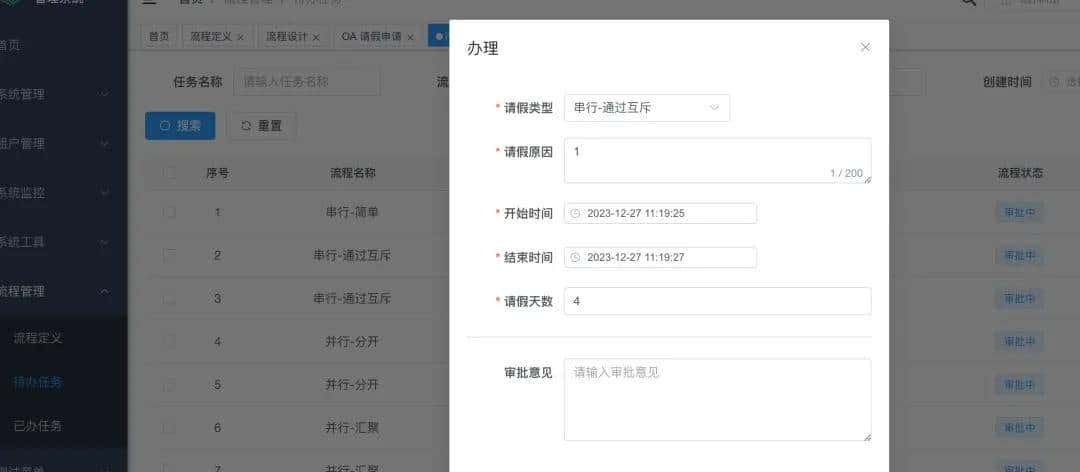1080x472 pixels.
Task: Close the OA 请假申请 tab with its x
Action: tap(410, 37)
